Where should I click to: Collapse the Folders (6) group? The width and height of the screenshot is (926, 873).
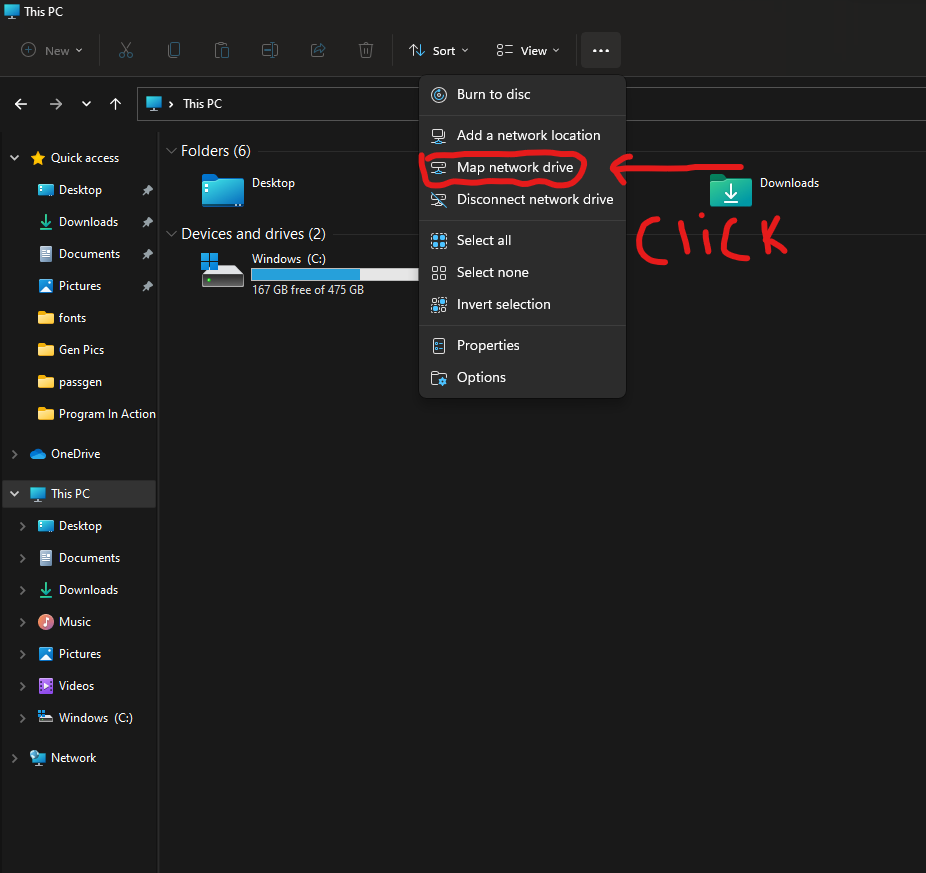pos(171,151)
